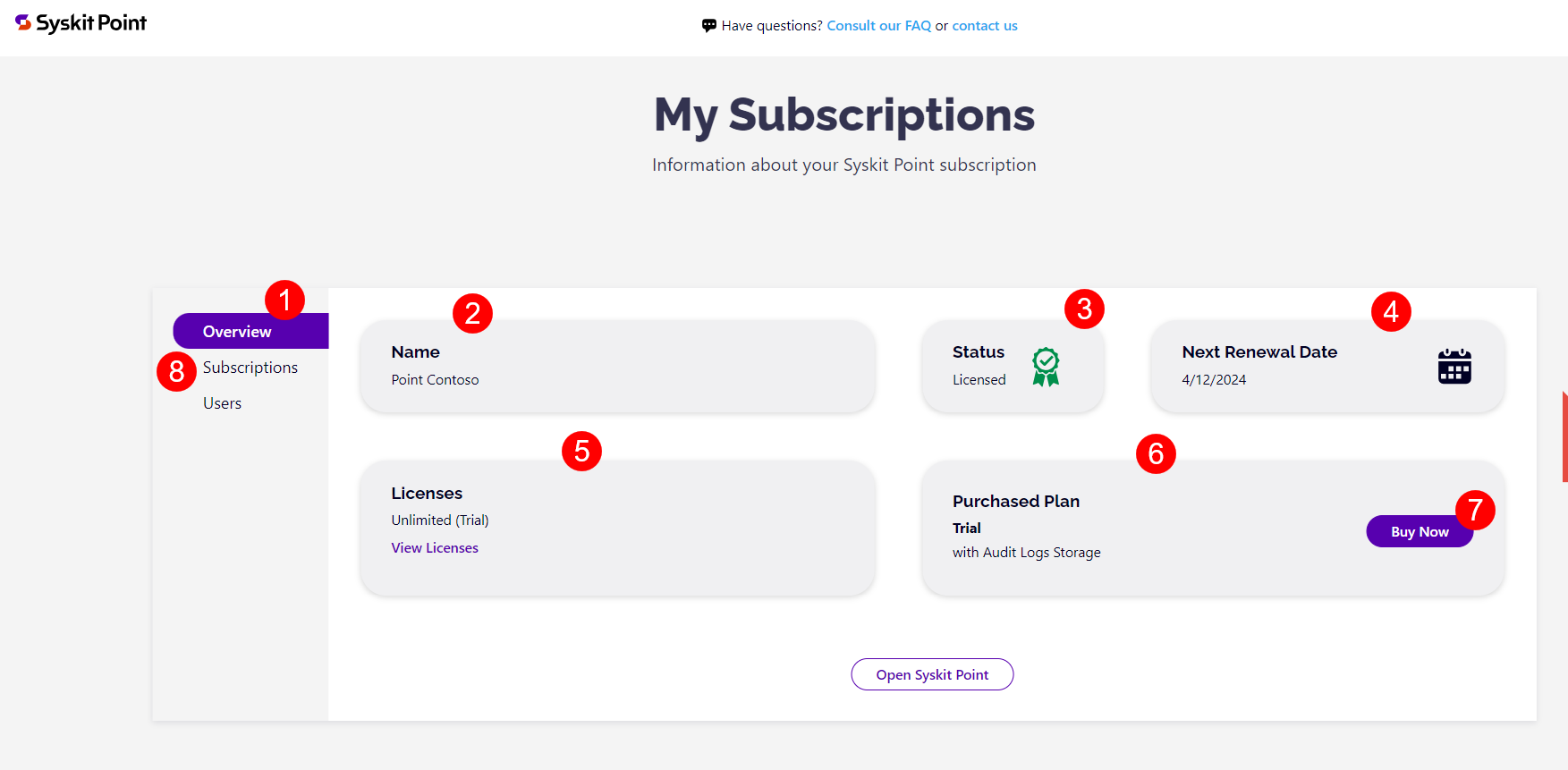Click red marker 5 above the Licenses card
This screenshot has width=1568, height=770.
point(582,451)
